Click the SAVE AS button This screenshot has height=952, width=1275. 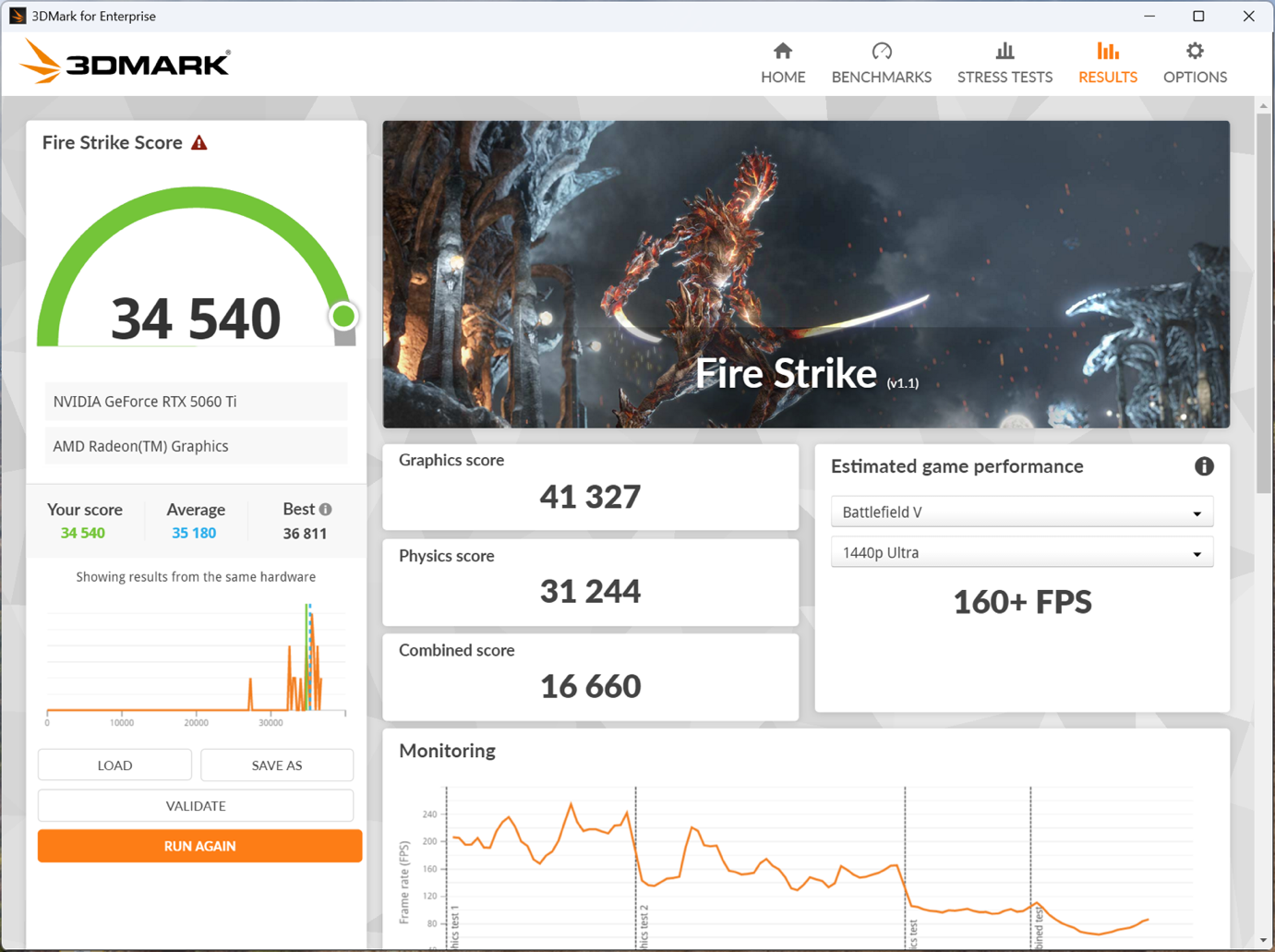(x=277, y=765)
